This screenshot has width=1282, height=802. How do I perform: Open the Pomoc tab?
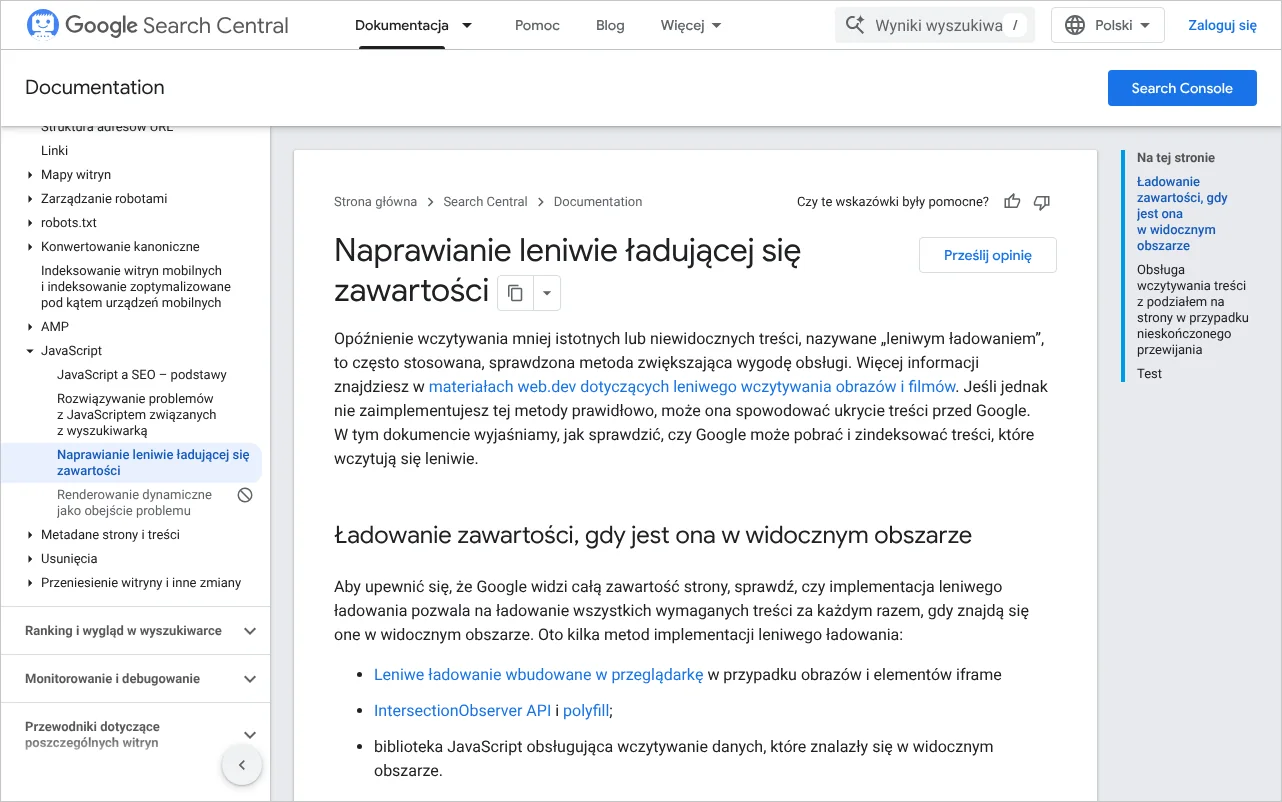coord(537,25)
